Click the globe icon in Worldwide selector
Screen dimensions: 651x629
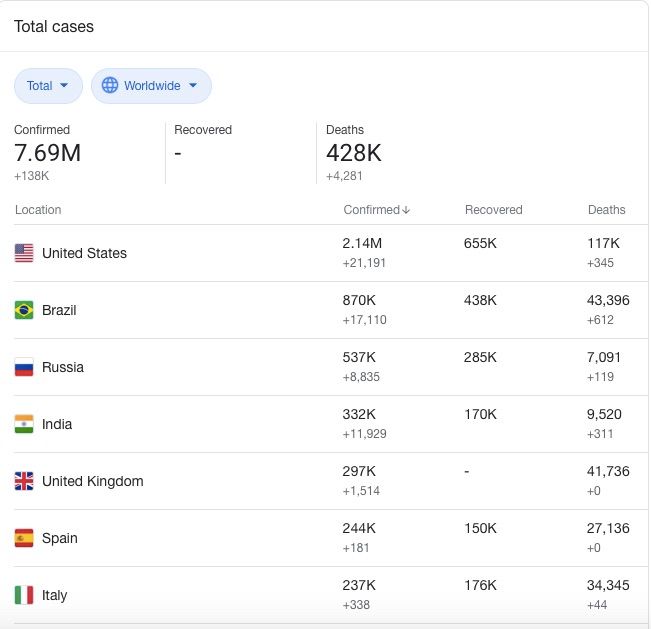(x=110, y=86)
